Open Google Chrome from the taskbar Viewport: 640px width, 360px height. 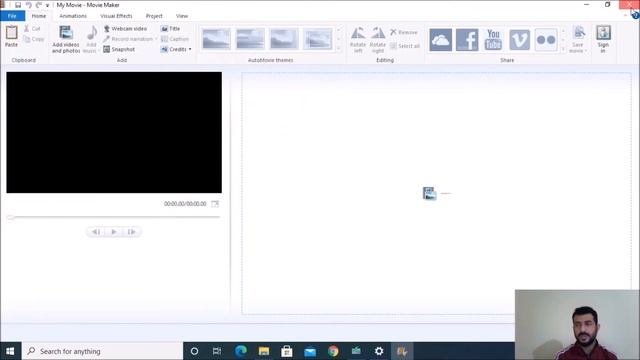pos(333,351)
